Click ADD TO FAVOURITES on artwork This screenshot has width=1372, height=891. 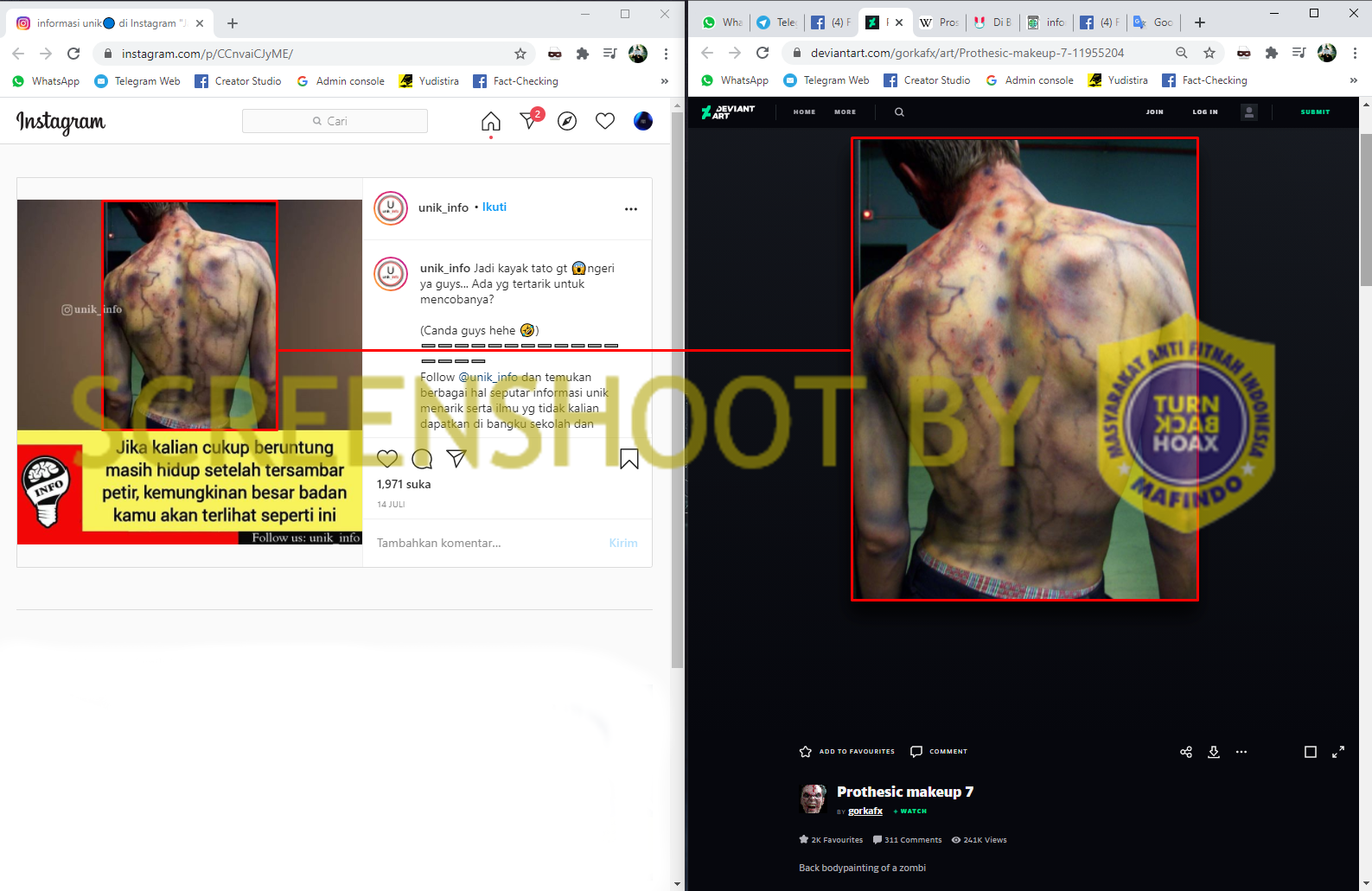tap(847, 752)
